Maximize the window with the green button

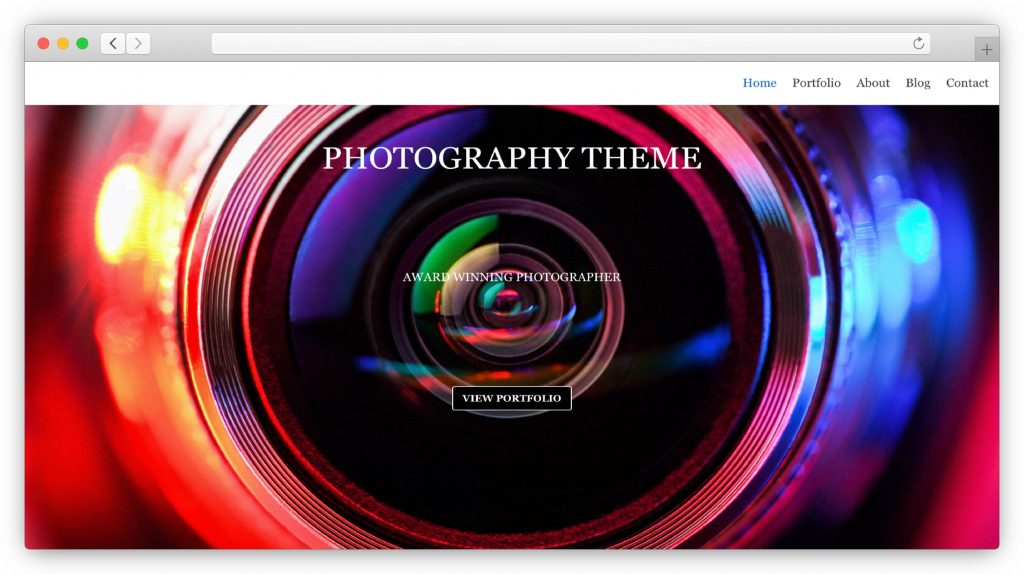(x=82, y=44)
